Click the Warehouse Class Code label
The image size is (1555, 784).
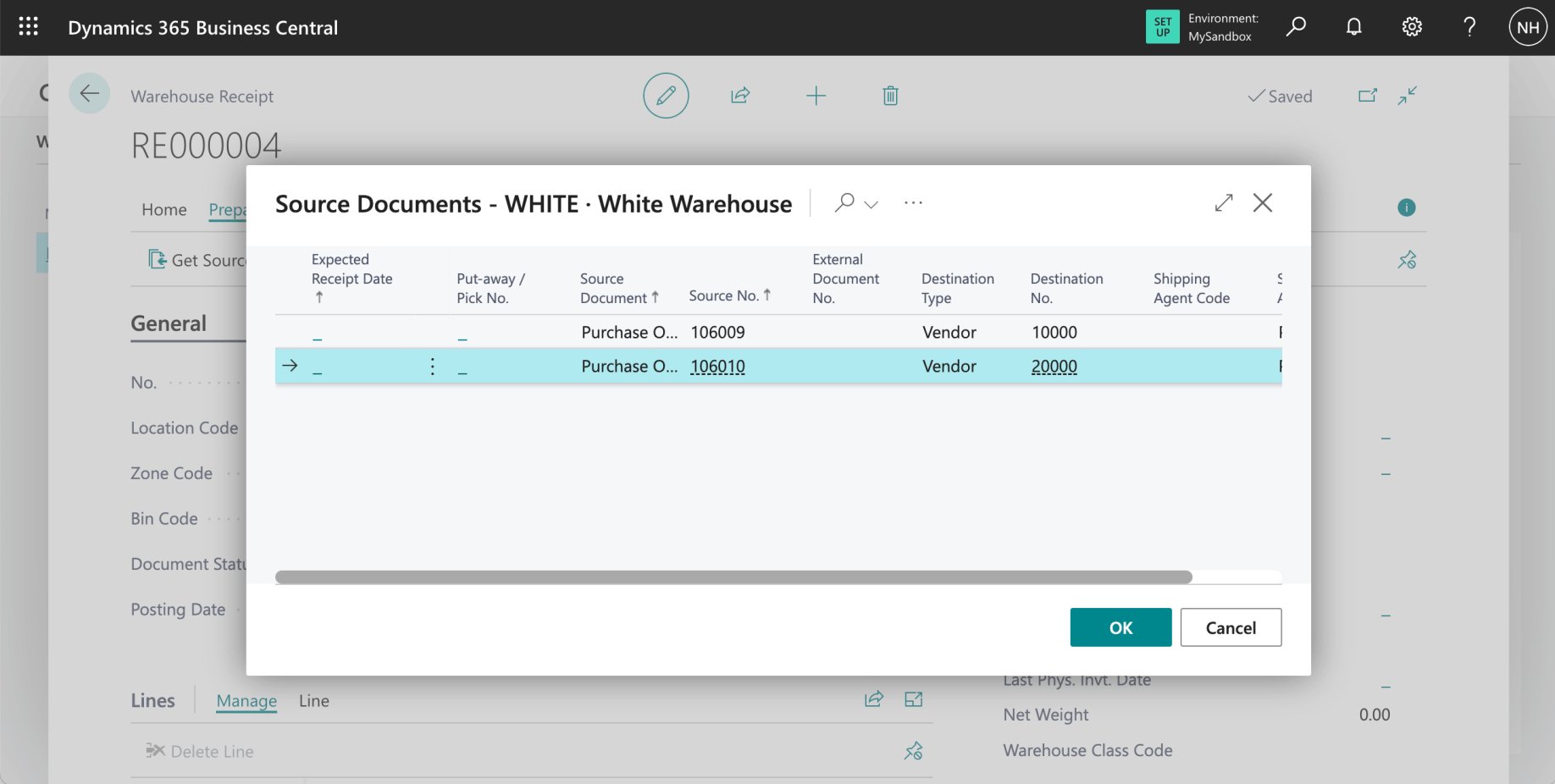(1087, 750)
